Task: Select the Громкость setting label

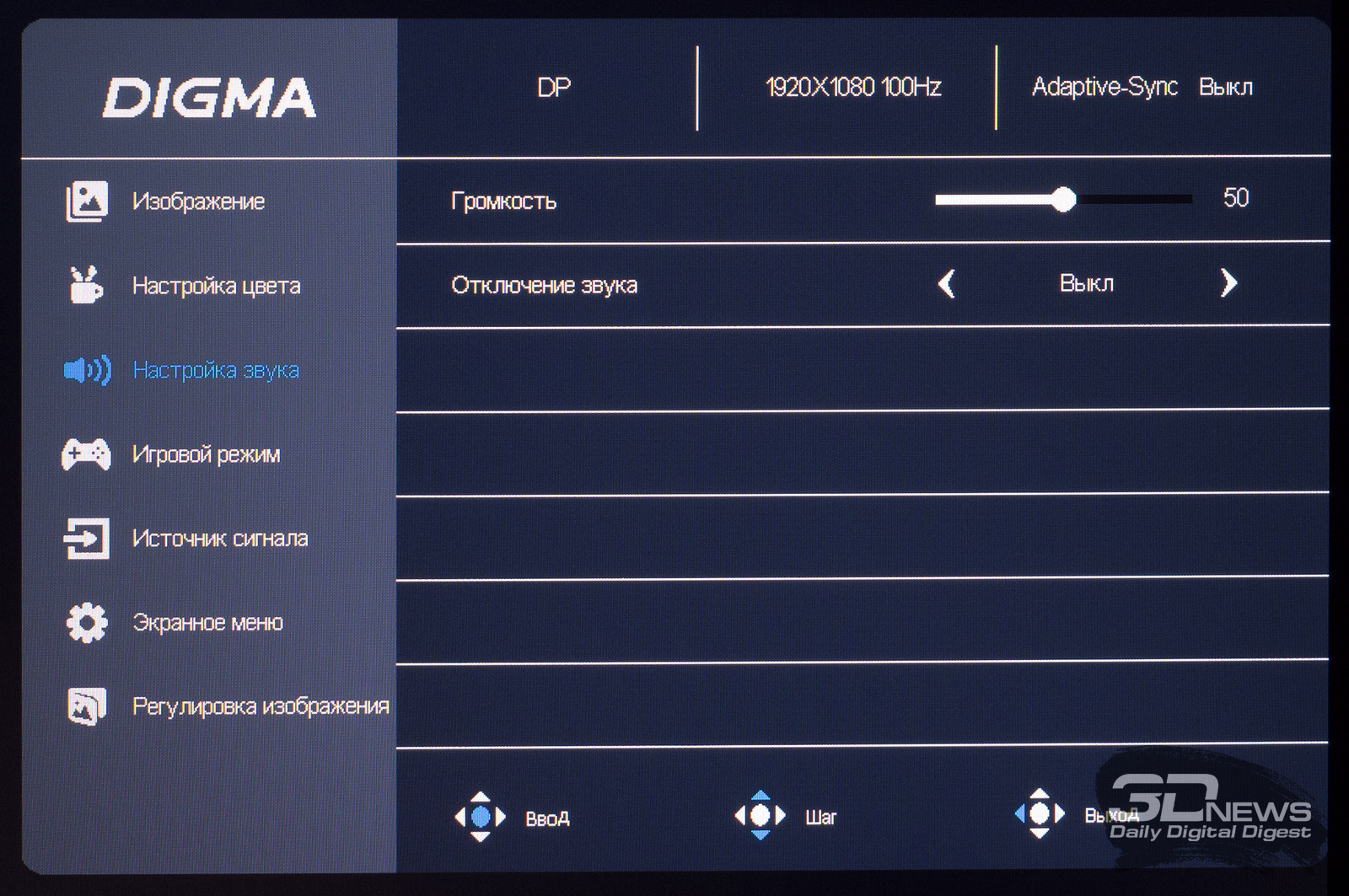Action: coord(503,201)
